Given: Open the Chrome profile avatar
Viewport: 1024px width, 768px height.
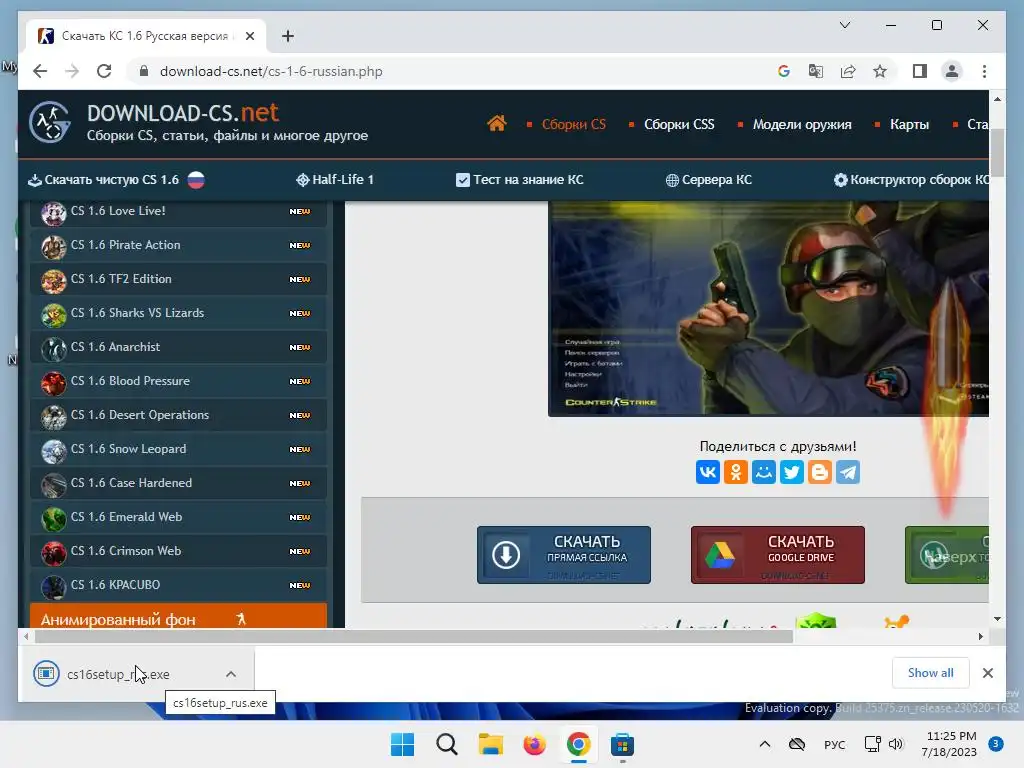Looking at the screenshot, I should click(952, 71).
